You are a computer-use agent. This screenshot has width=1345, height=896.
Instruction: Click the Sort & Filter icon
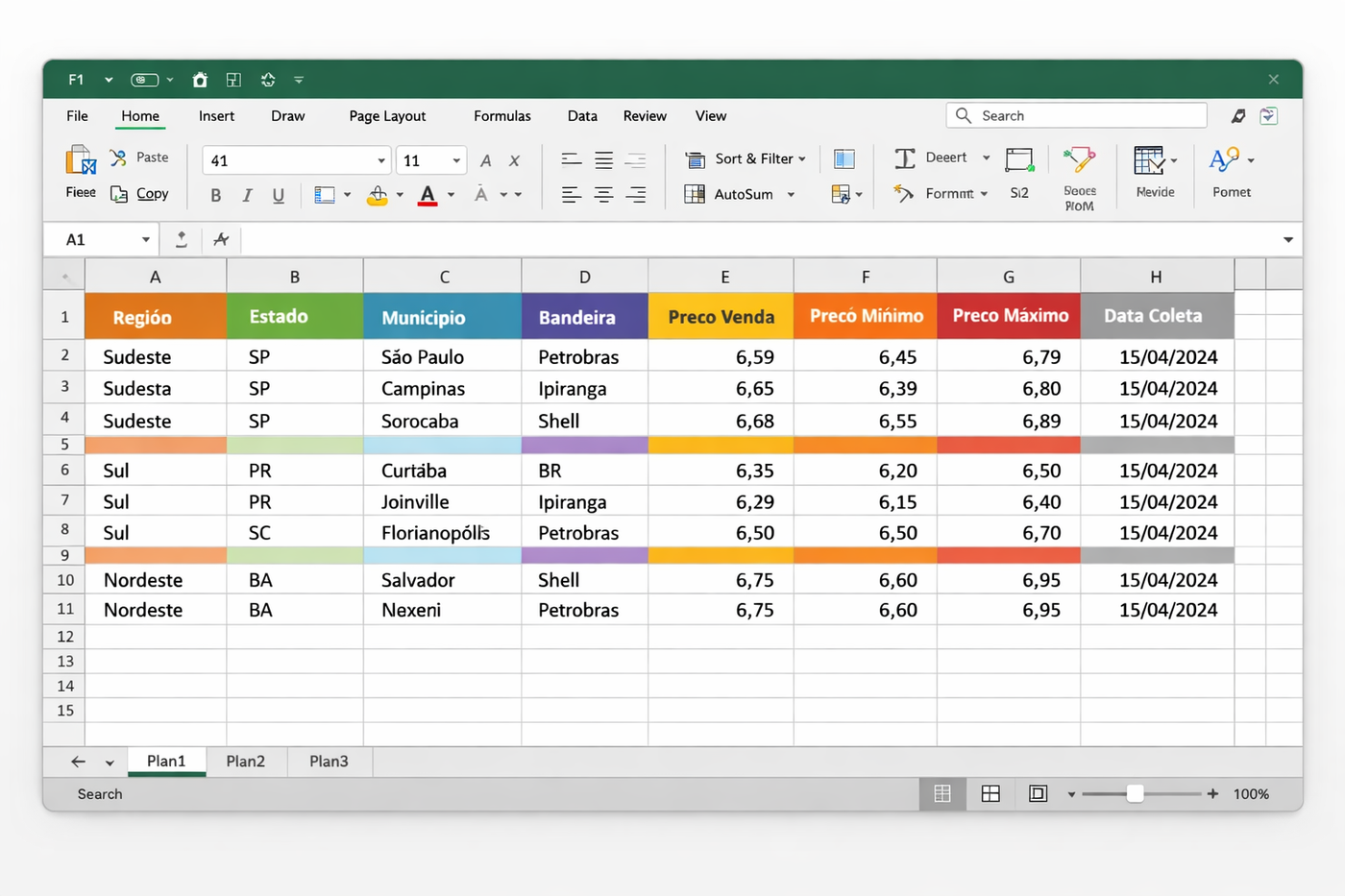(695, 159)
